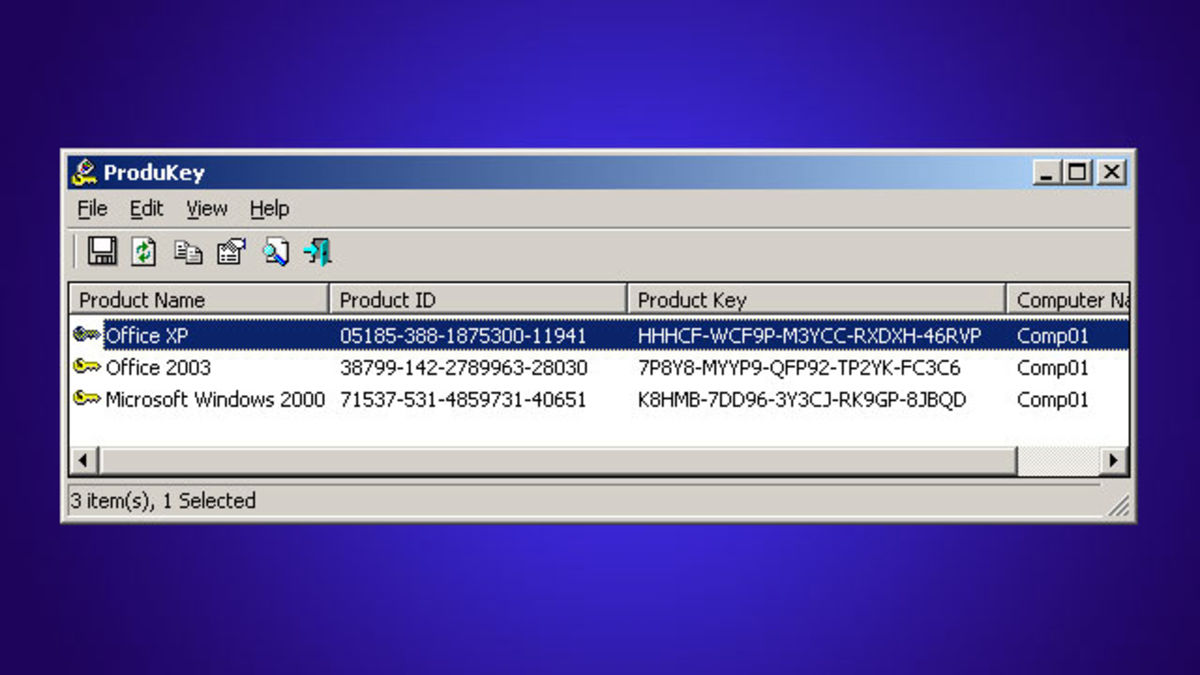
Task: Click the Product Key column header
Action: [816, 300]
